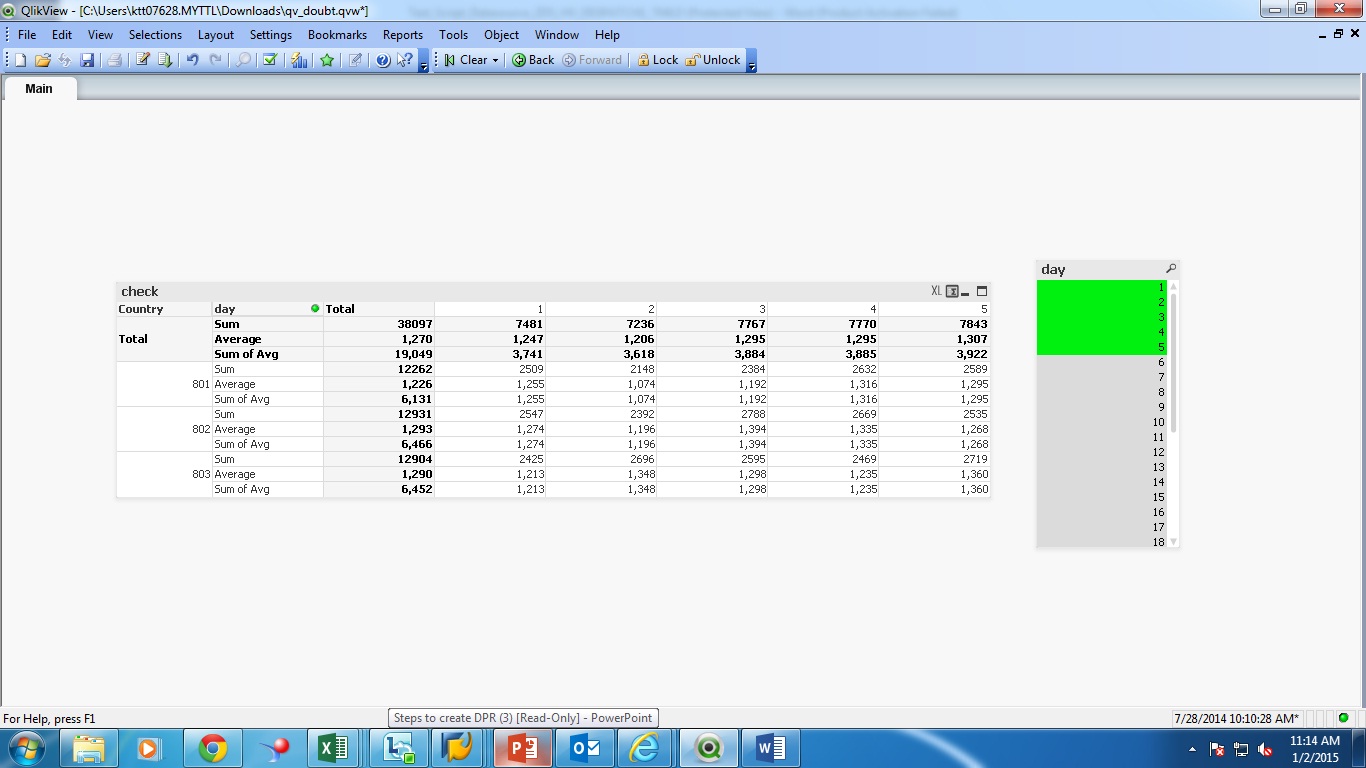Click the Sum of Avg cell 19,049
This screenshot has height=768, width=1366.
pyautogui.click(x=379, y=354)
